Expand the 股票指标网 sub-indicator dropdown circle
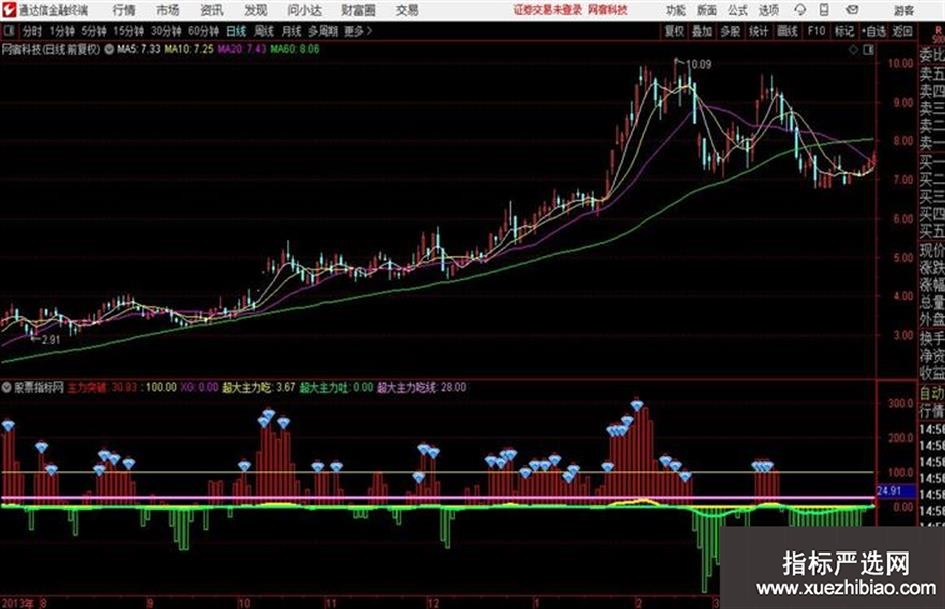 tap(7, 388)
